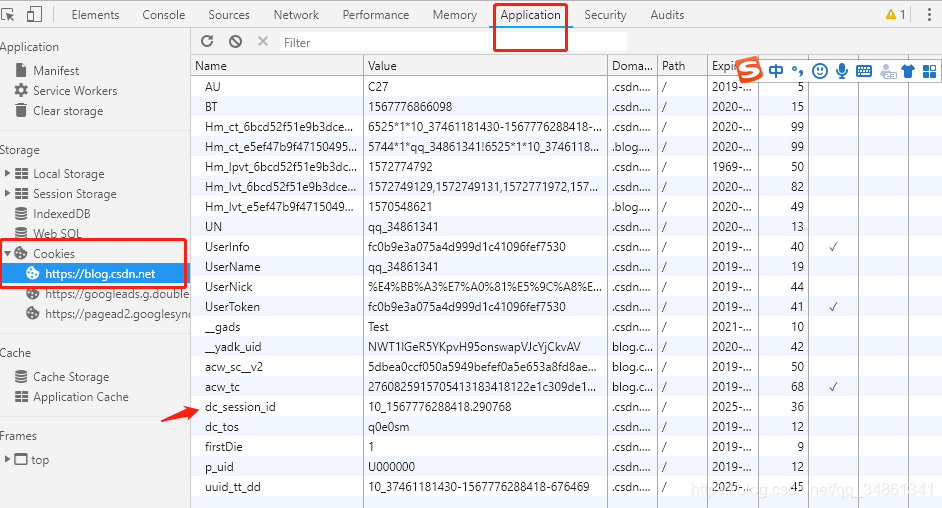The width and height of the screenshot is (942, 508).
Task: Select the AU cookie row
Action: (x=567, y=86)
